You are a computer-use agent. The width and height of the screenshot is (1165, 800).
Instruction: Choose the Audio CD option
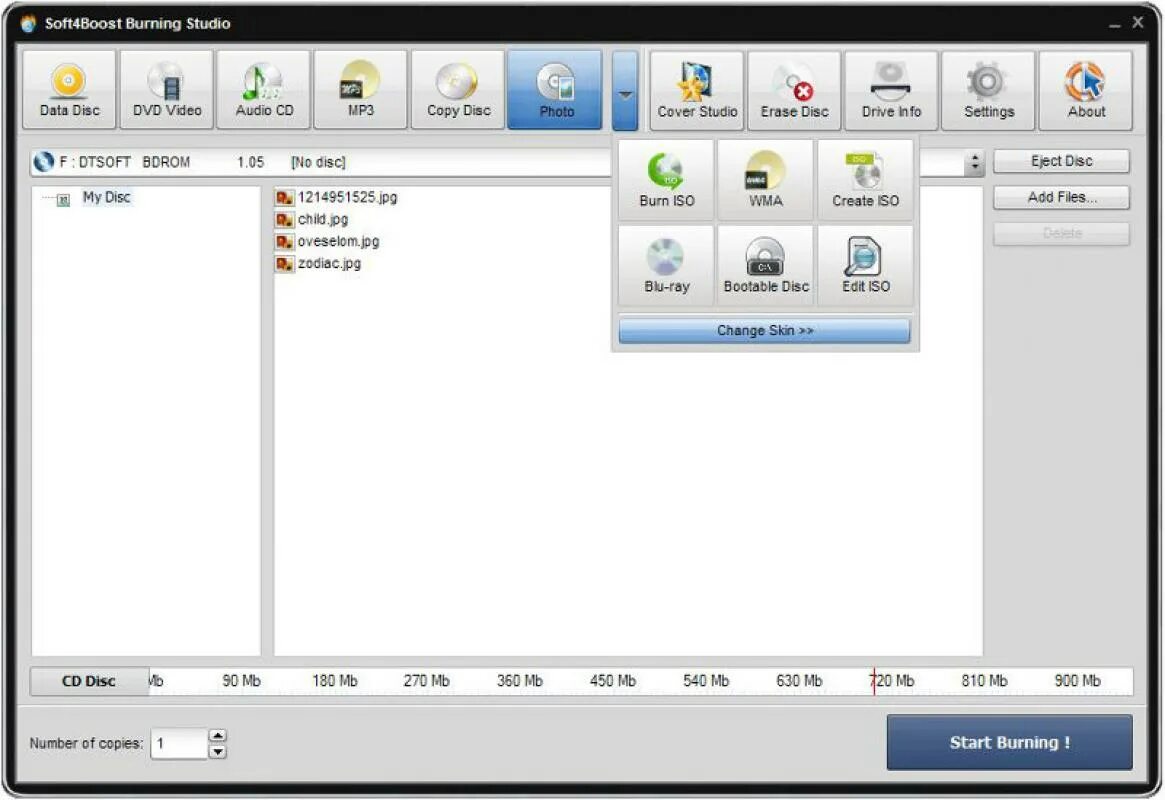click(264, 90)
